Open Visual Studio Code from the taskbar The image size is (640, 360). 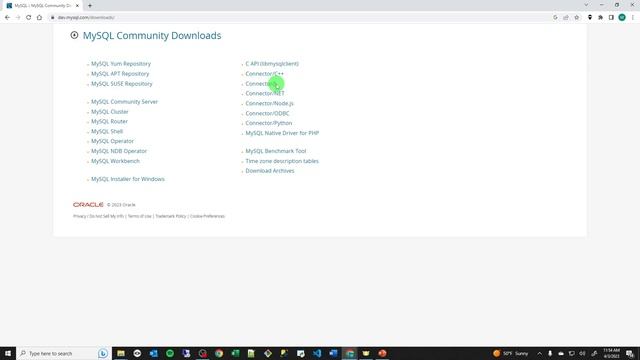pyautogui.click(x=317, y=353)
